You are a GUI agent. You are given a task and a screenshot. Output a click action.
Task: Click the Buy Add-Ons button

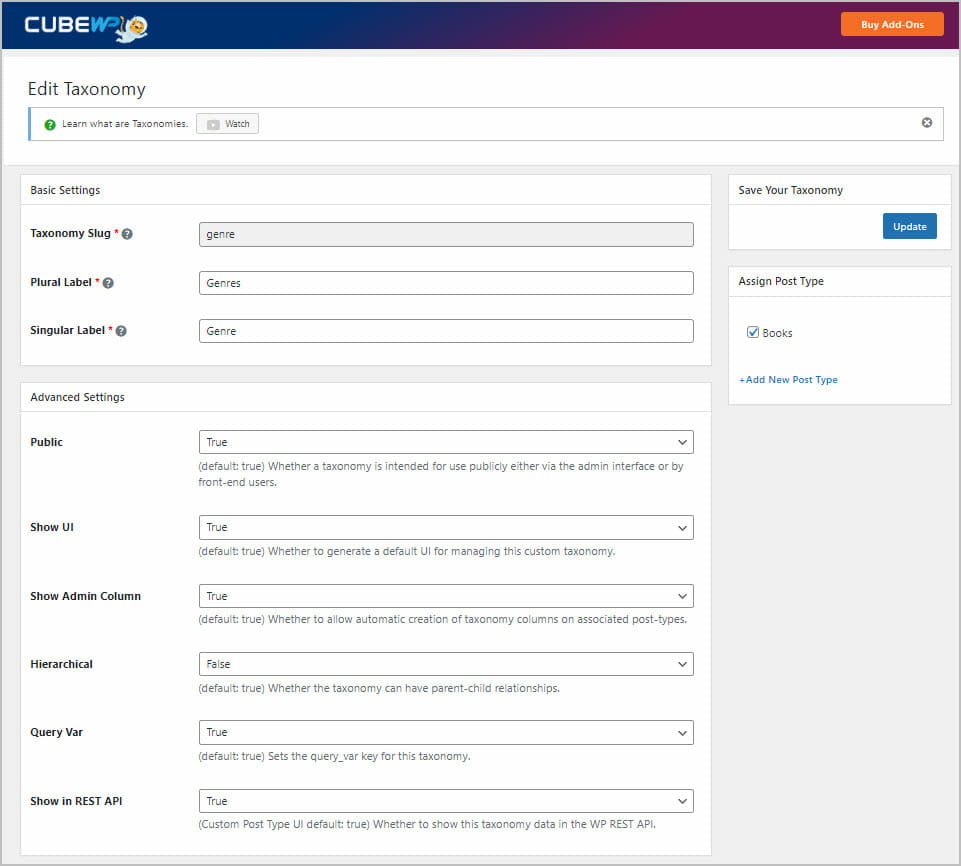click(x=891, y=23)
